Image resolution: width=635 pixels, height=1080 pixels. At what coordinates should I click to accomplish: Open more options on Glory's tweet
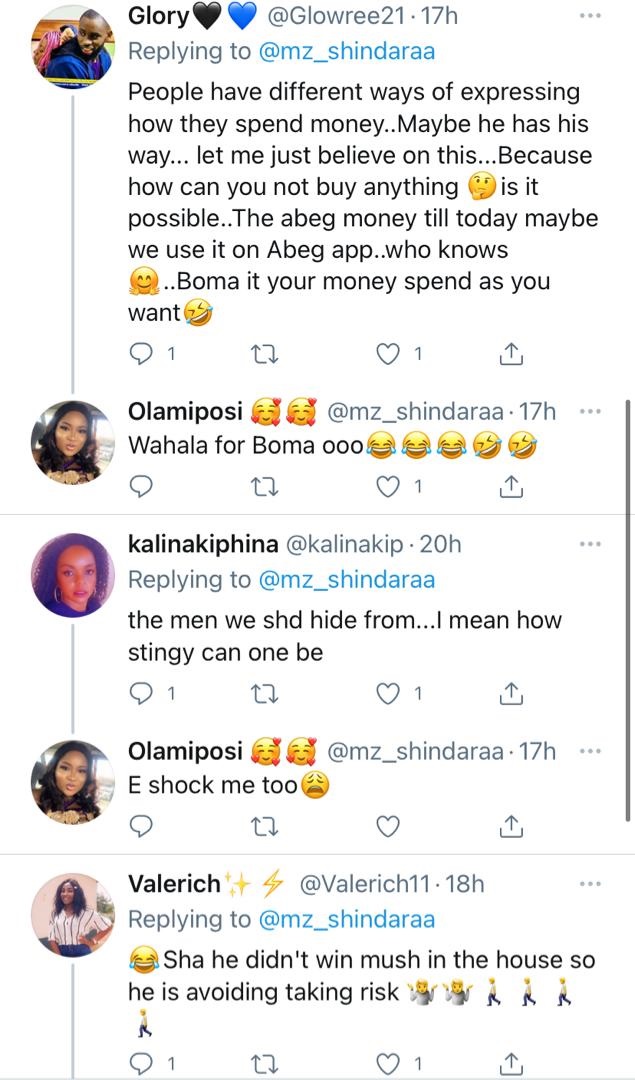point(591,17)
